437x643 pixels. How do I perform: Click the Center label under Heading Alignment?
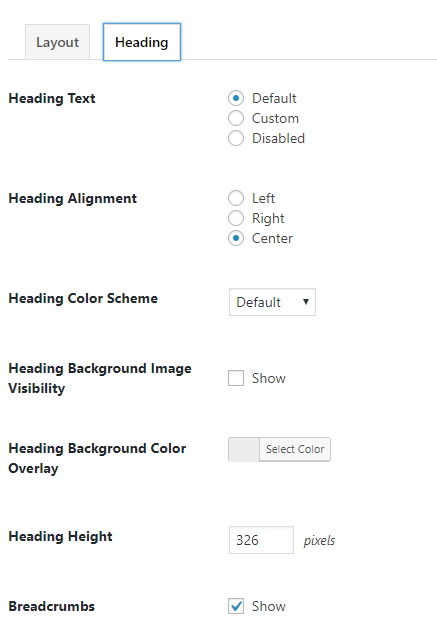pos(272,238)
